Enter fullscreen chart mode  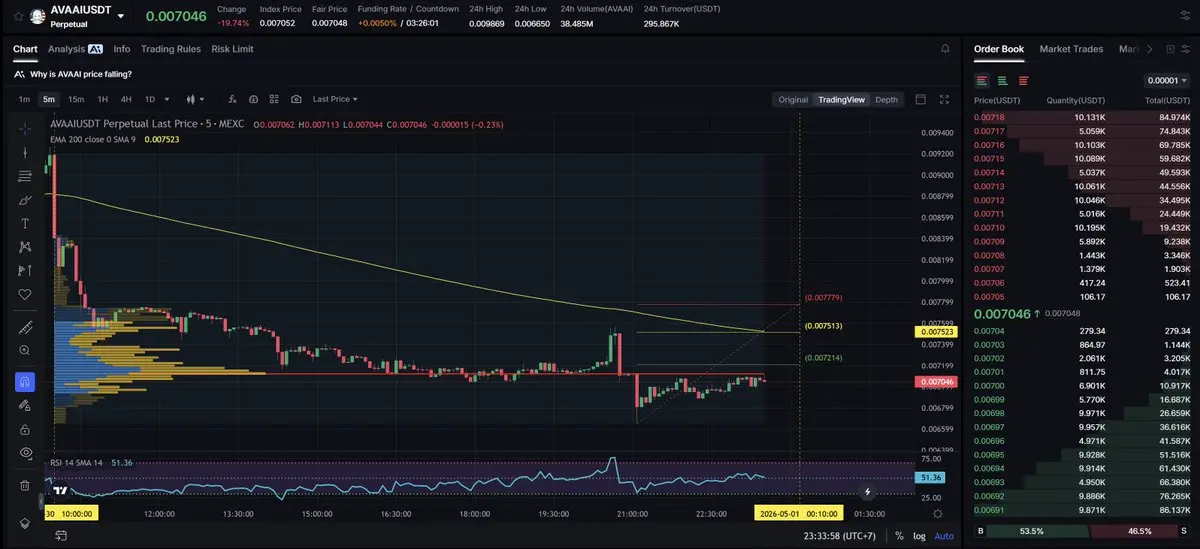(x=945, y=99)
